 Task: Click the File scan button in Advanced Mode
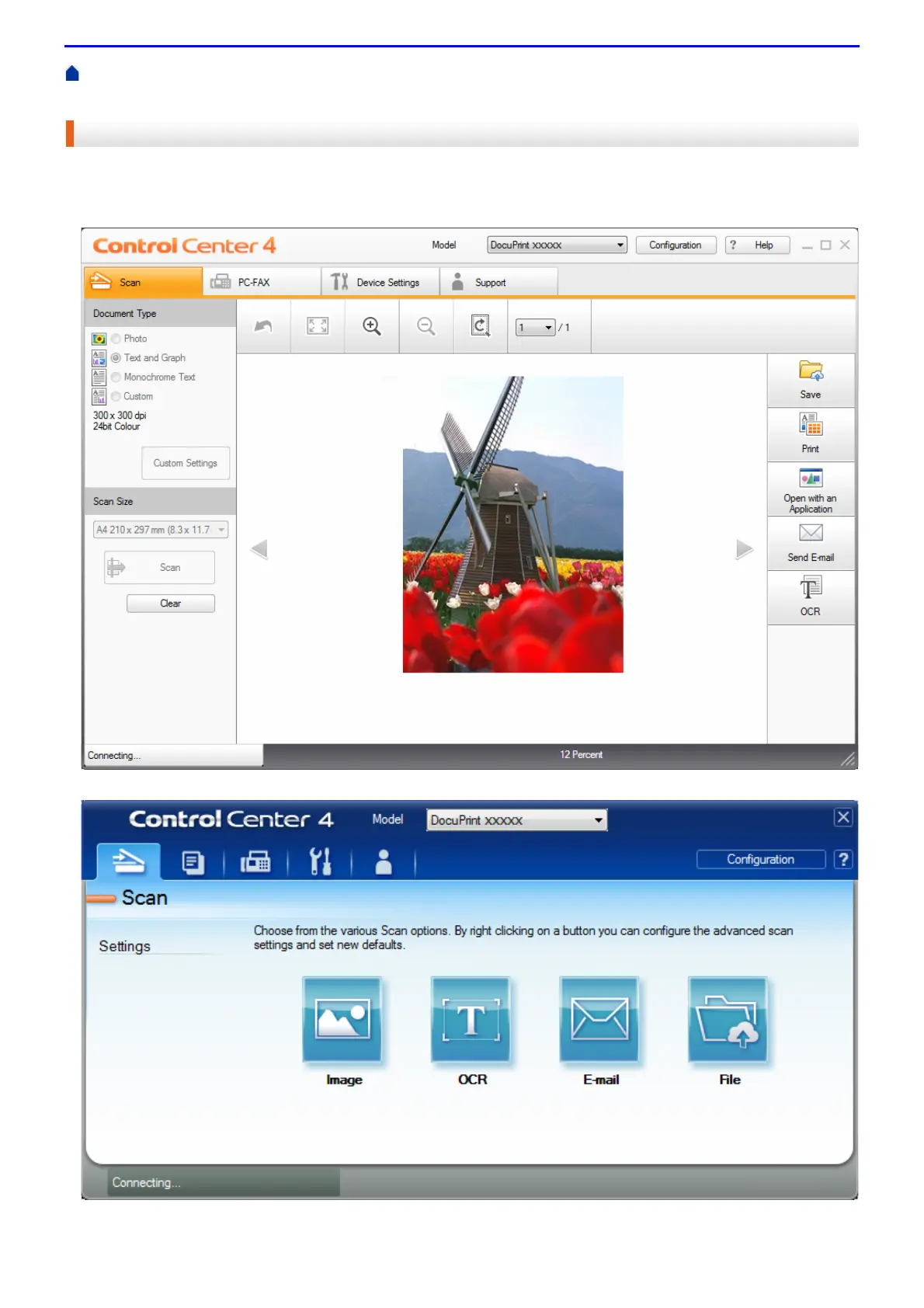728,1018
